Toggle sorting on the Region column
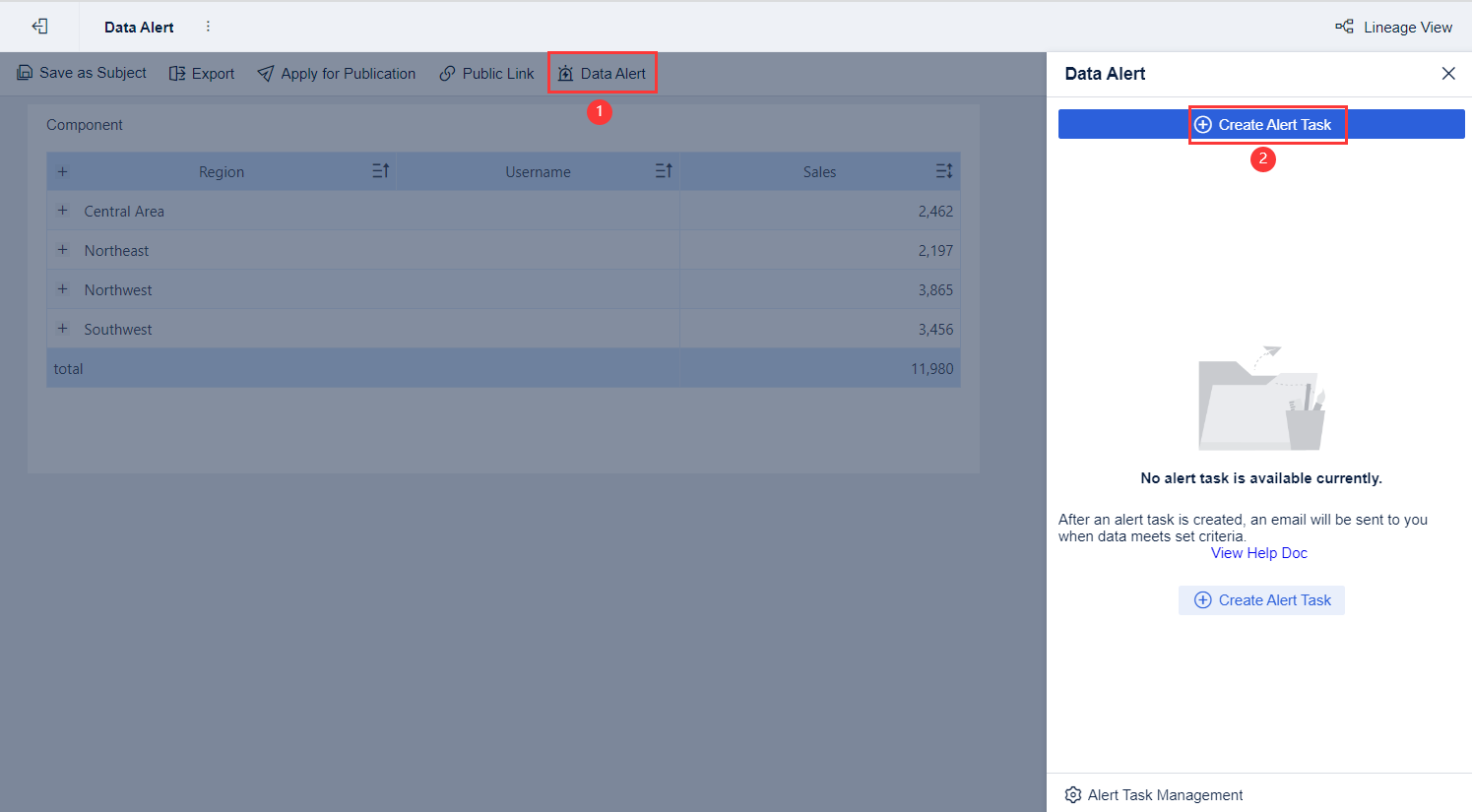The height and width of the screenshot is (812, 1472). click(x=380, y=170)
